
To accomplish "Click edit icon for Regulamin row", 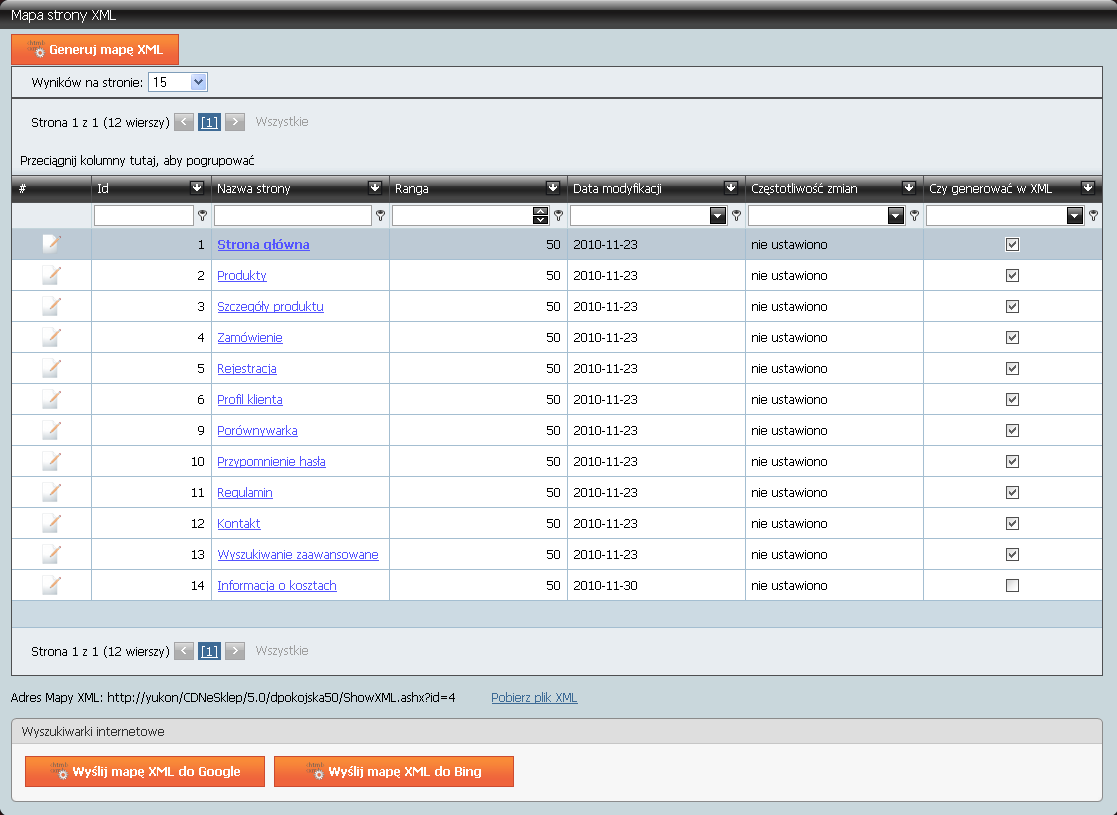I will pyautogui.click(x=51, y=492).
